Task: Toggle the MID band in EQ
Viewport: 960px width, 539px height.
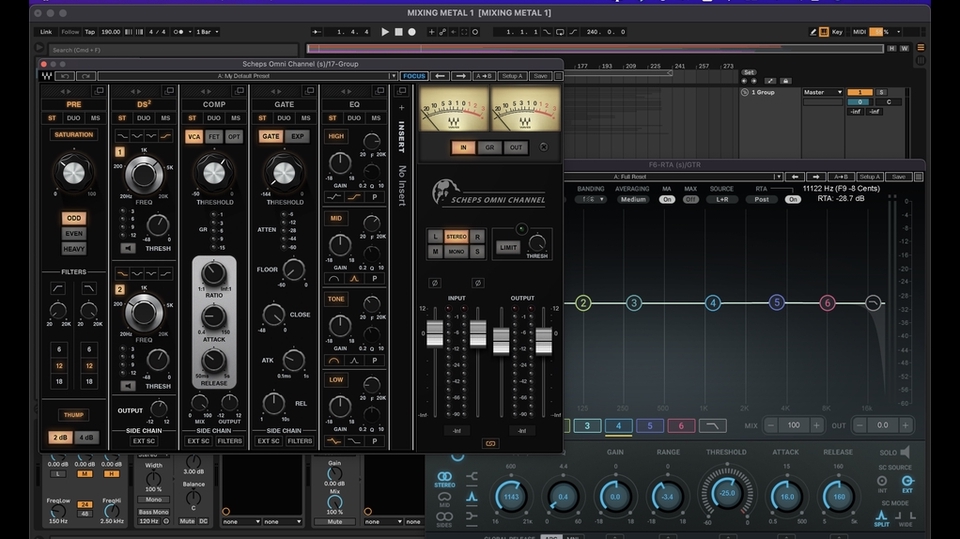Action: pos(336,218)
